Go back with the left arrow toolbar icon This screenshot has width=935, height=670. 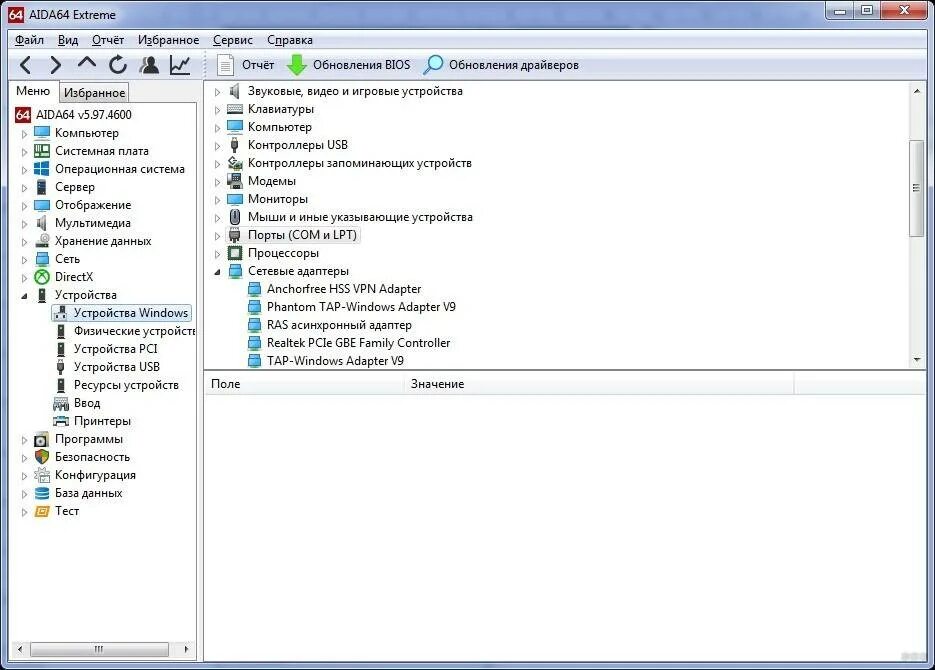26,65
